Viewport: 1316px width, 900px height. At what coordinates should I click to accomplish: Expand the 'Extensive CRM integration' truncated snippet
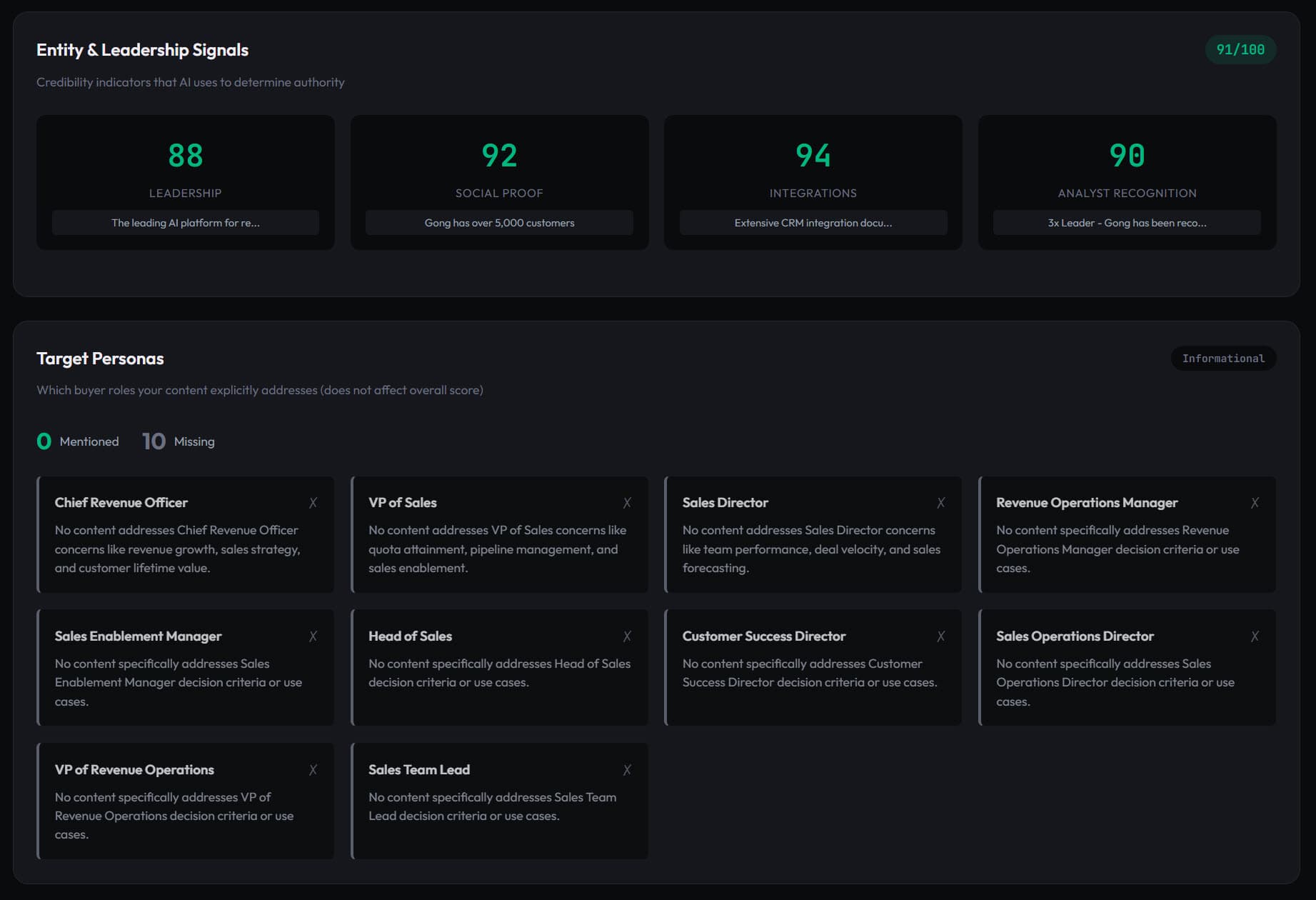pos(813,223)
